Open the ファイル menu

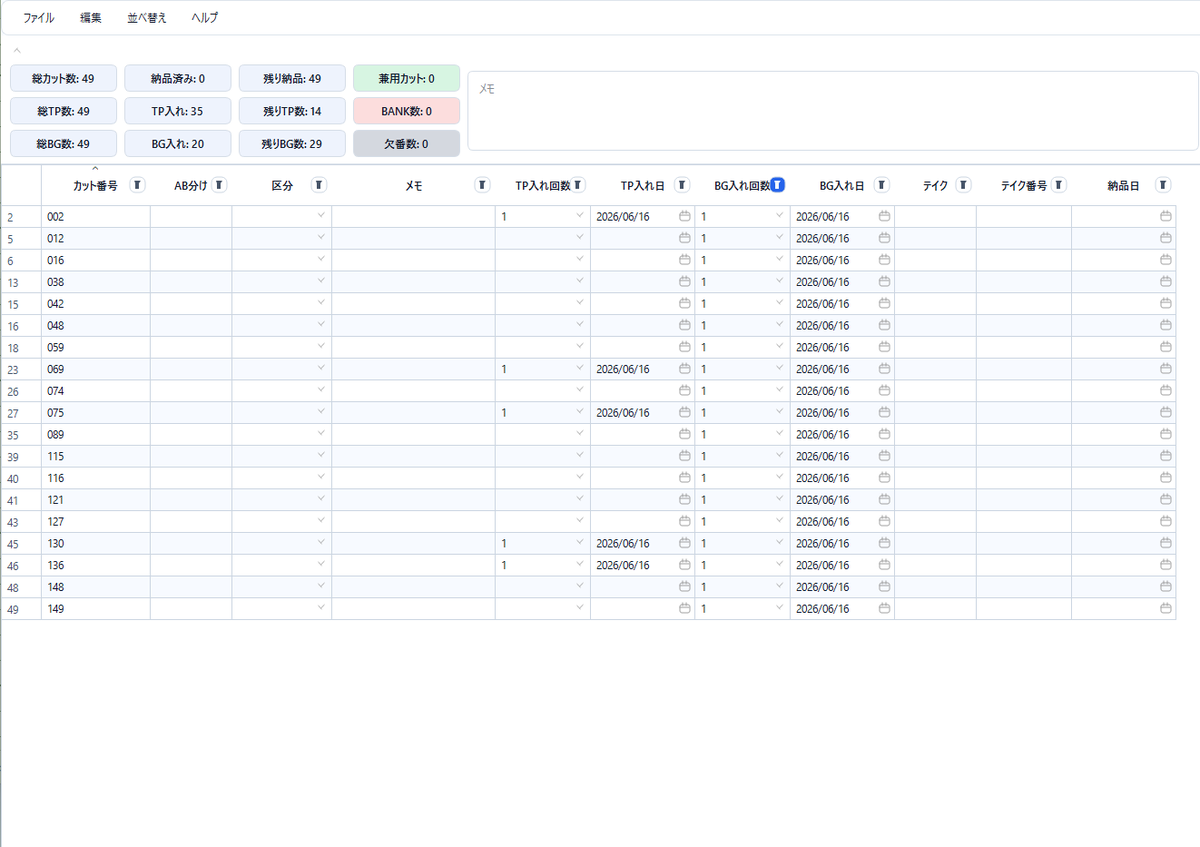[39, 18]
